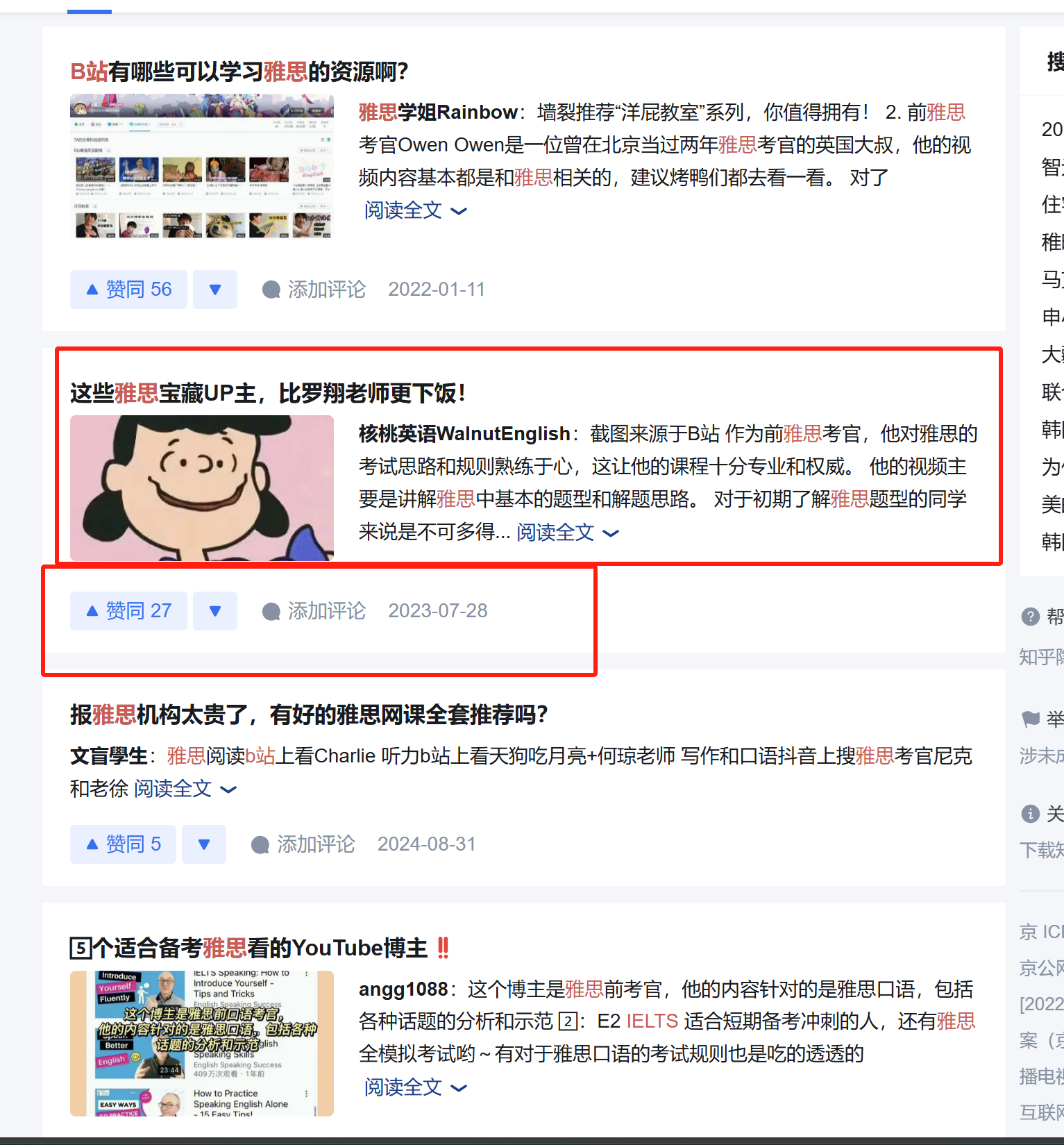Add comment on the 2022-01-11 post

click(x=314, y=290)
